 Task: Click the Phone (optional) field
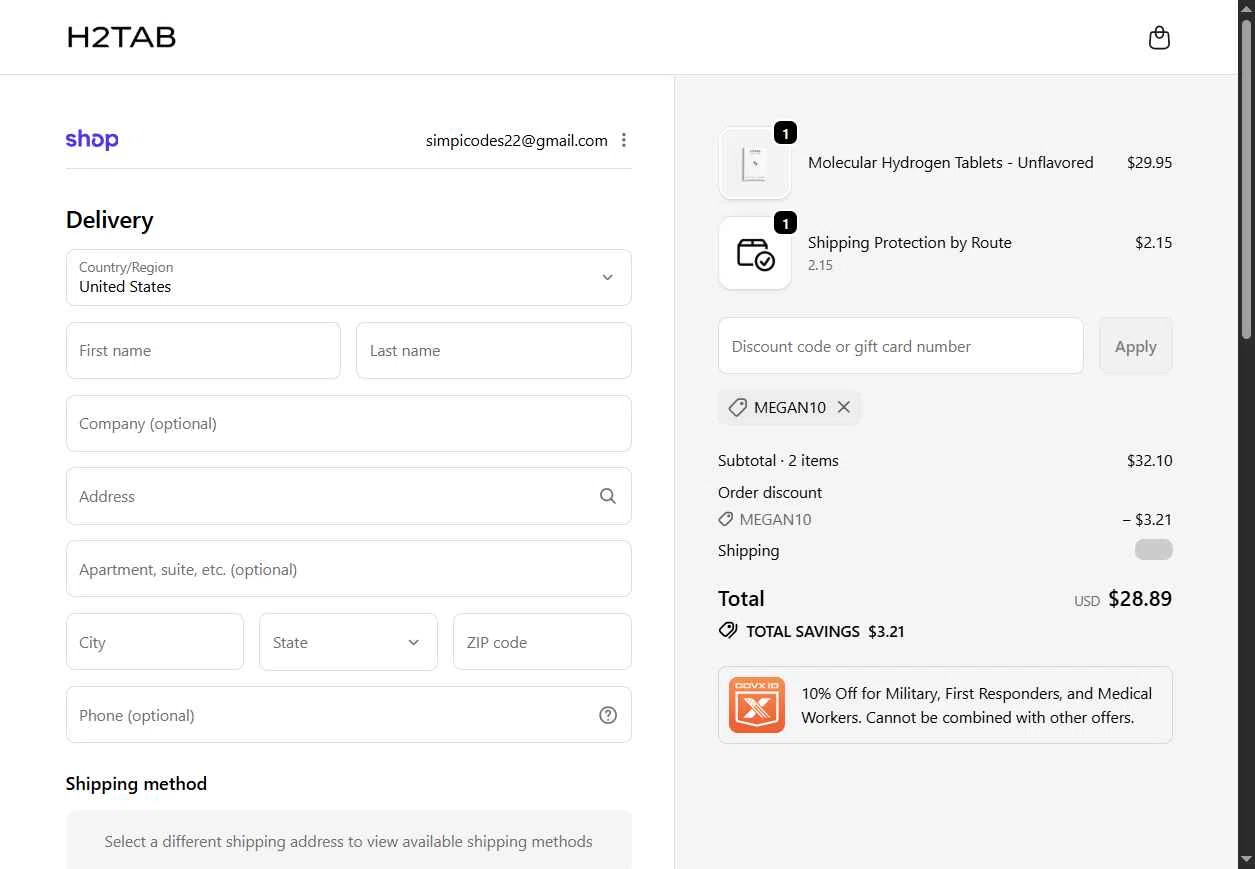coord(349,715)
